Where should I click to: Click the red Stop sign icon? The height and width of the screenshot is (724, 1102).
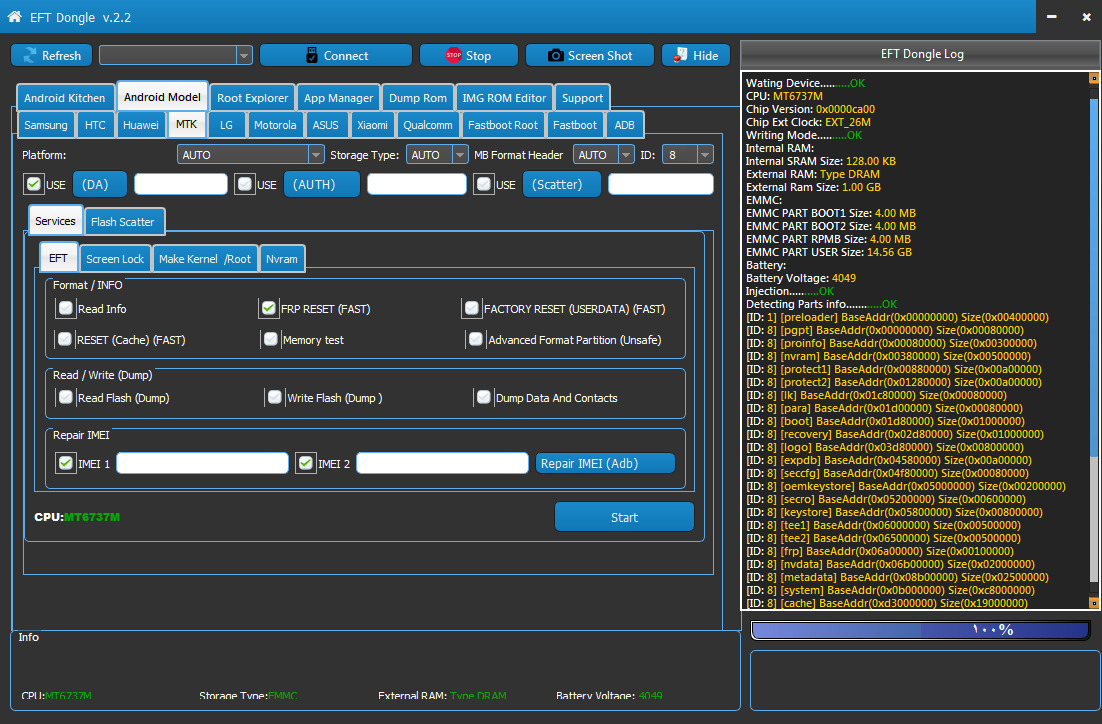click(x=453, y=56)
